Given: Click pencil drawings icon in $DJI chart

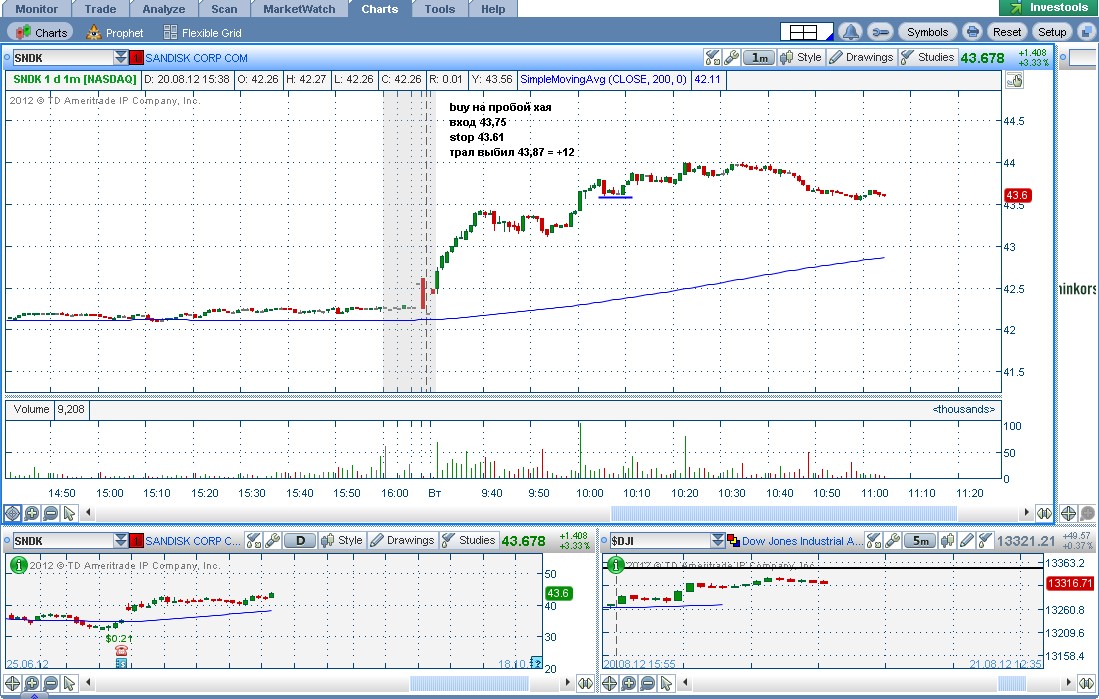Looking at the screenshot, I should click(x=967, y=541).
